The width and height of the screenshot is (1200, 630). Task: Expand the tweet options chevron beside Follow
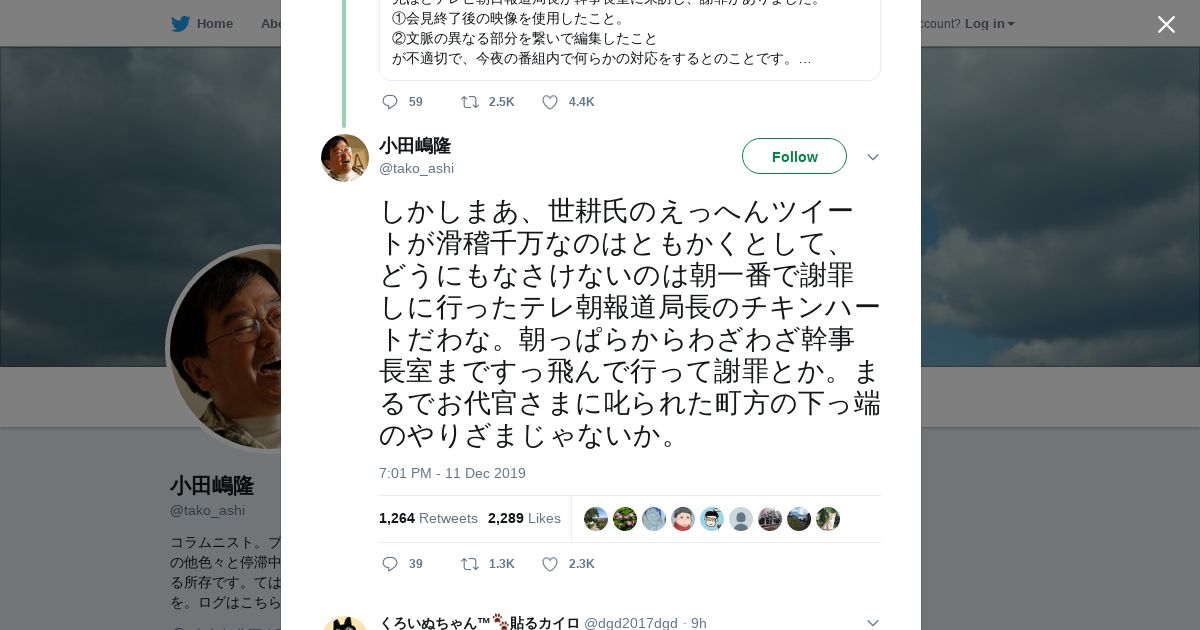872,157
